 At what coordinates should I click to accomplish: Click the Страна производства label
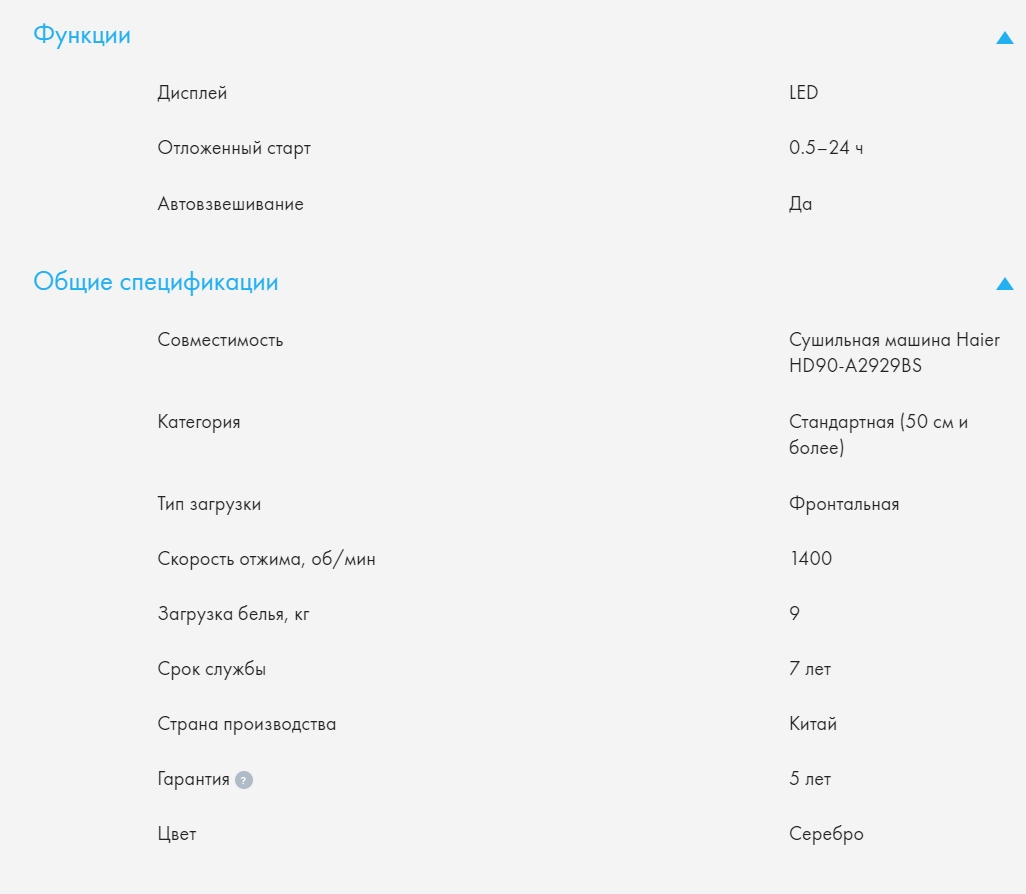coord(246,724)
